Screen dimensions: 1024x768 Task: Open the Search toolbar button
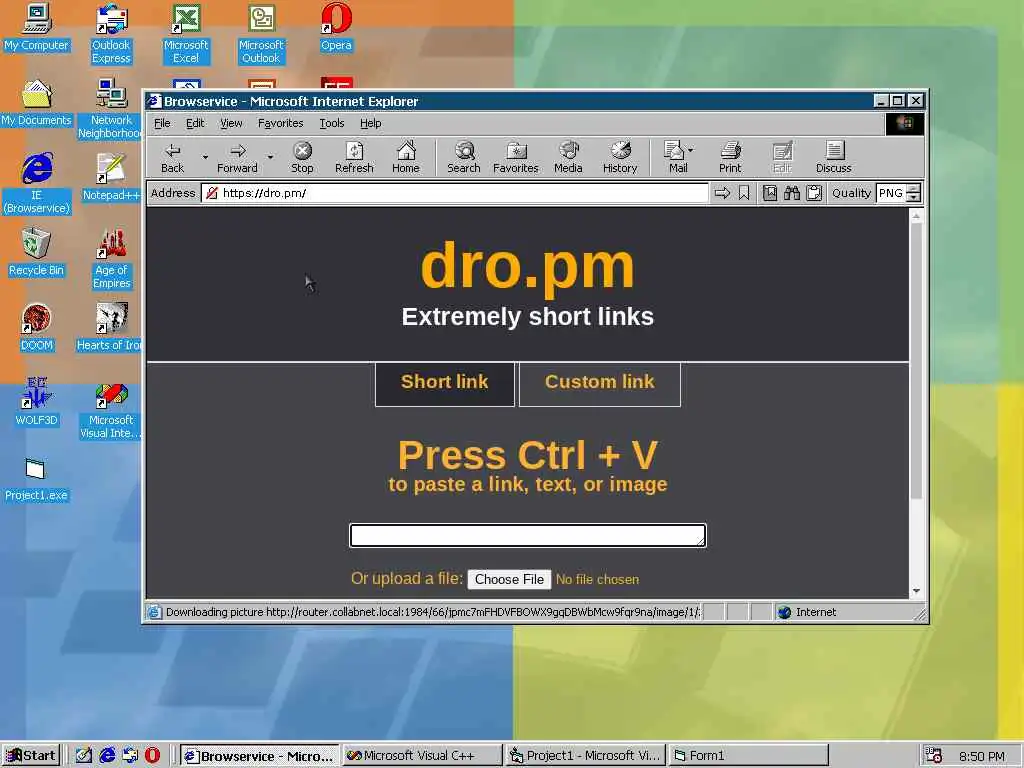(464, 157)
